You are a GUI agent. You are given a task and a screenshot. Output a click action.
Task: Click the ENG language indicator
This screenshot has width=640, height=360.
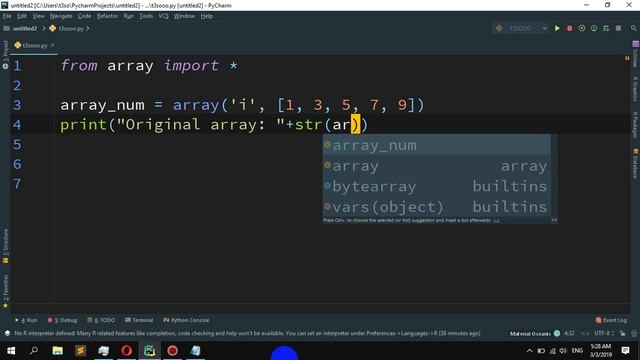coord(577,351)
